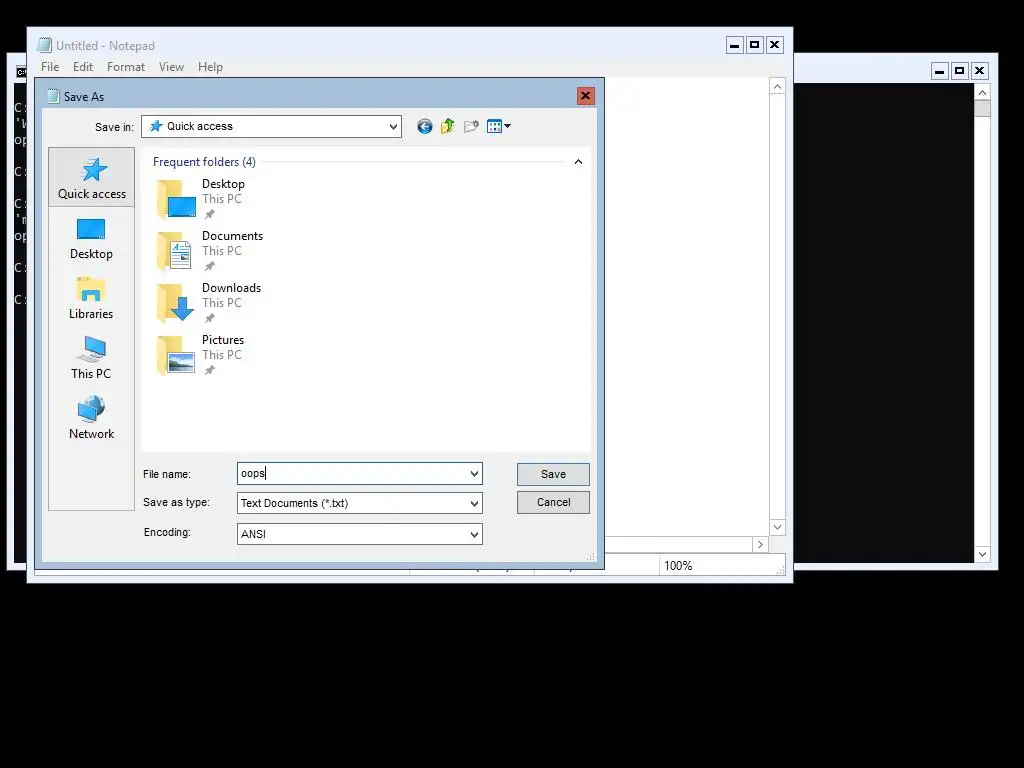The width and height of the screenshot is (1024, 768).
Task: Select the Documents frequent folder icon
Action: coord(175,251)
